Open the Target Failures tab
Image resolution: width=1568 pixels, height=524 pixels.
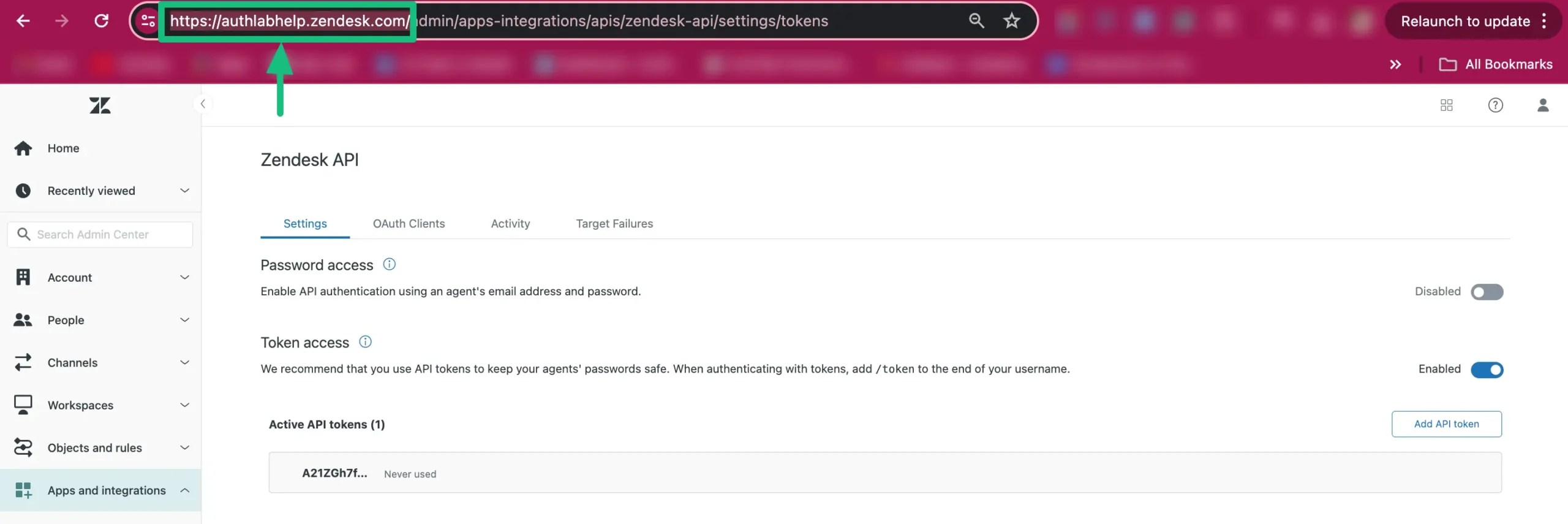(x=614, y=224)
